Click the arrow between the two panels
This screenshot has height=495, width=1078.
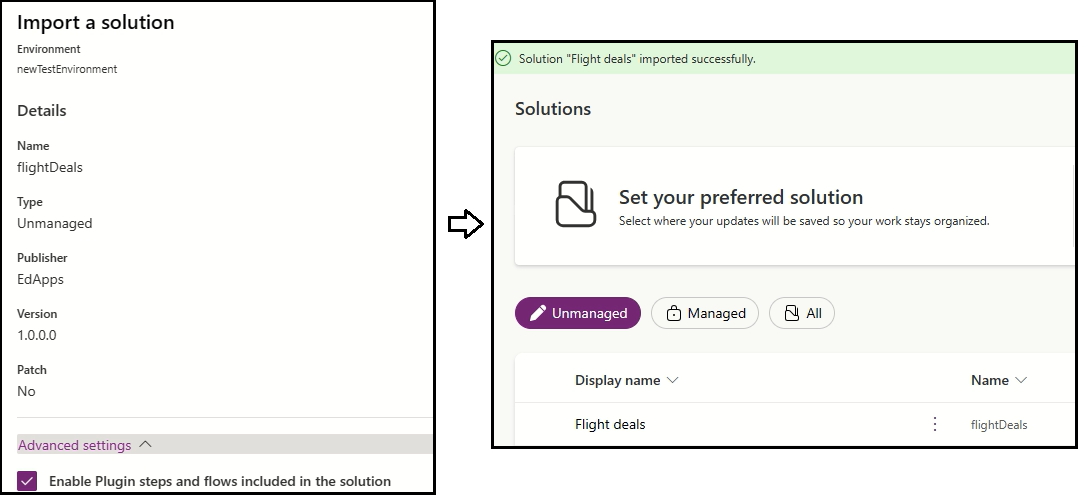(465, 225)
